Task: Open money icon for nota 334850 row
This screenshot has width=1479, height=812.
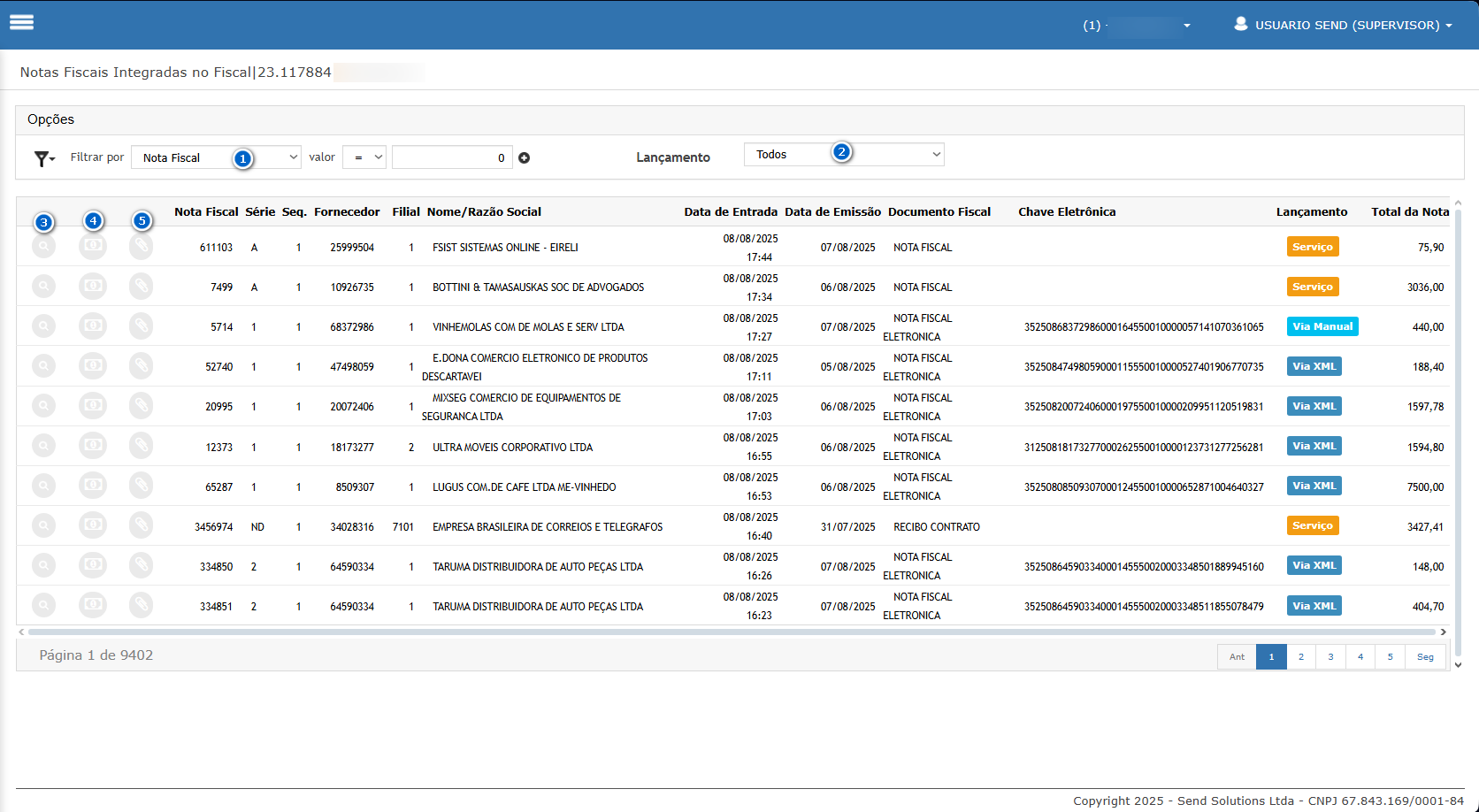Action: tap(93, 564)
